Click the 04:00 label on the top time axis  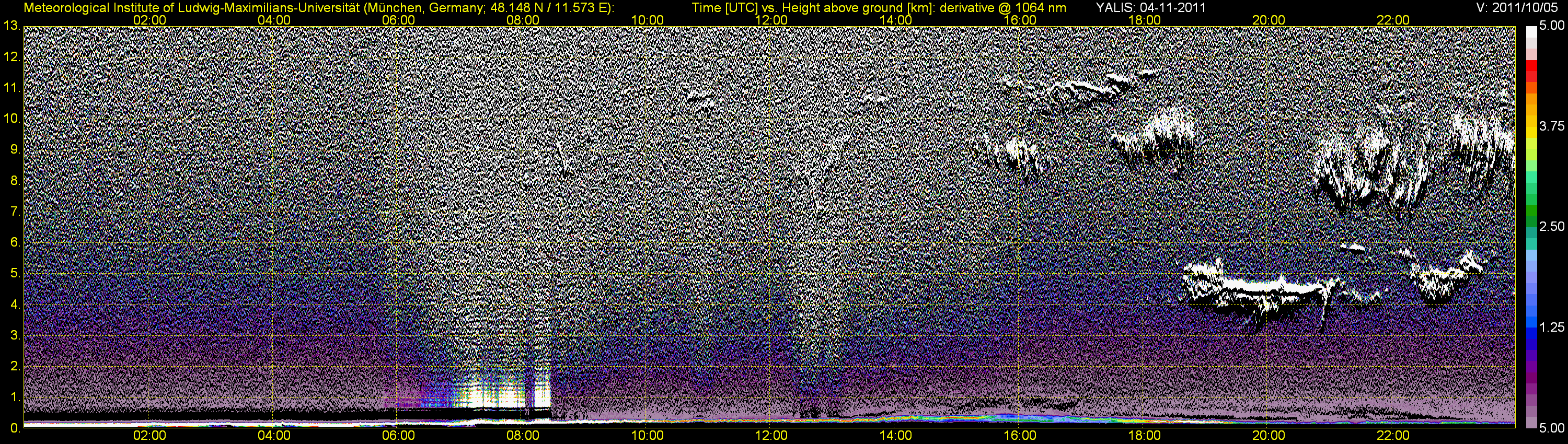274,20
